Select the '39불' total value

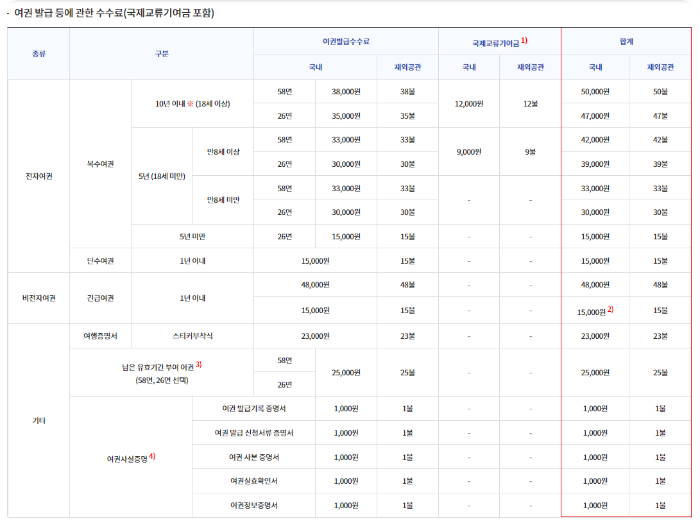[x=660, y=164]
